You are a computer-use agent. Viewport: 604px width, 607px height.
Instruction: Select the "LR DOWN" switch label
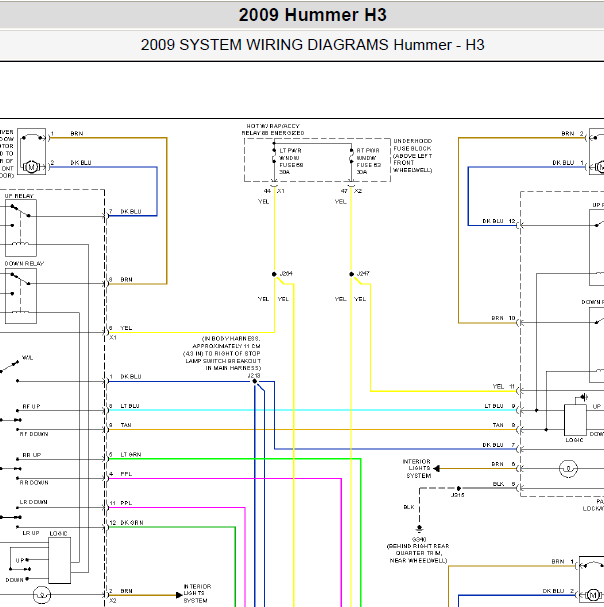coord(34,502)
